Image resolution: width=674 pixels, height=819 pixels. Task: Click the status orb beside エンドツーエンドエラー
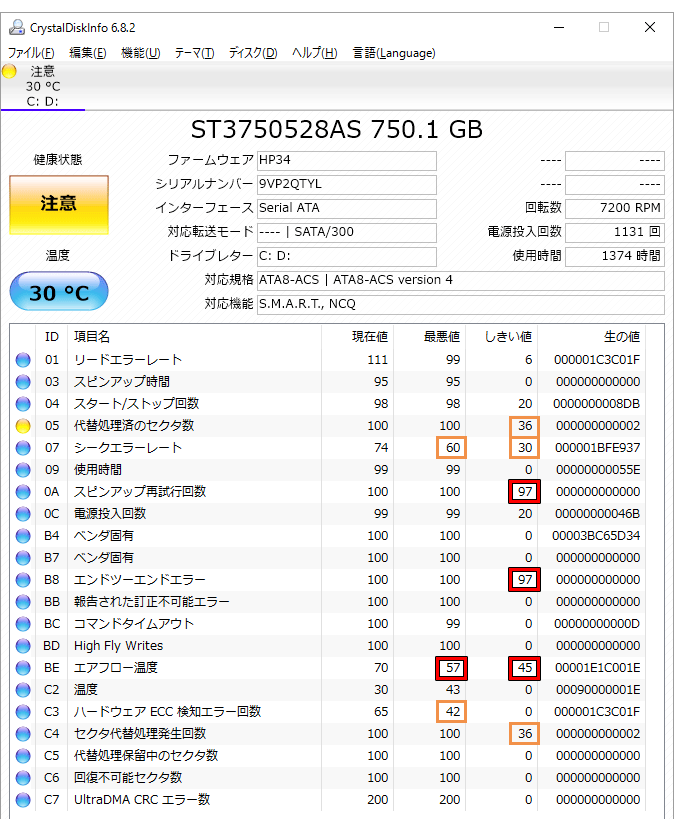[22, 580]
